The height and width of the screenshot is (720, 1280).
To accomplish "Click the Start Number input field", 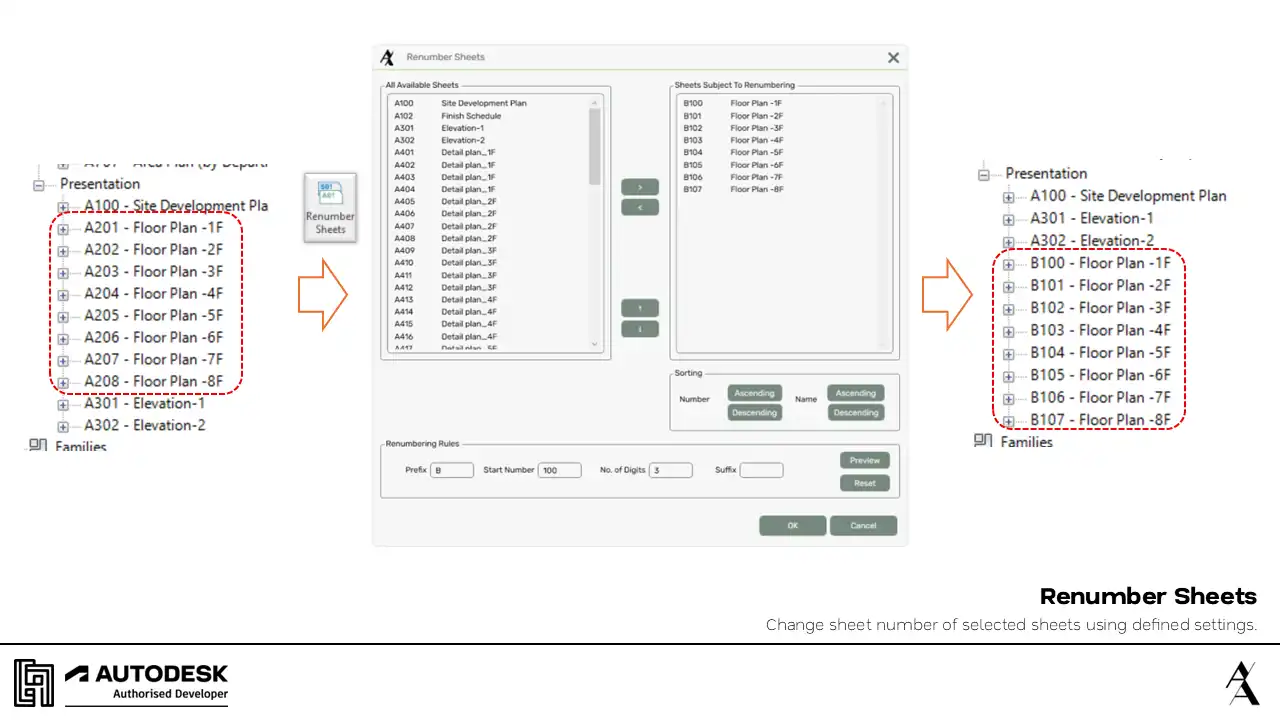I will [x=559, y=470].
